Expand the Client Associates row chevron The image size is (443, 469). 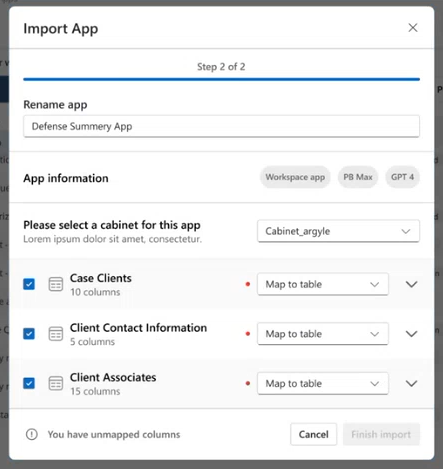411,383
